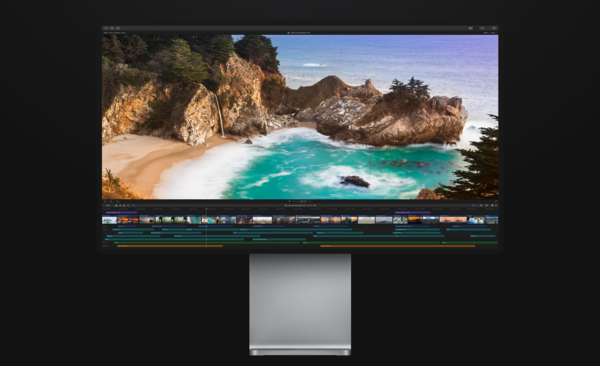Open the Transitions browser icon at the far right
Screen dimensions: 600x366
[x=496, y=206]
